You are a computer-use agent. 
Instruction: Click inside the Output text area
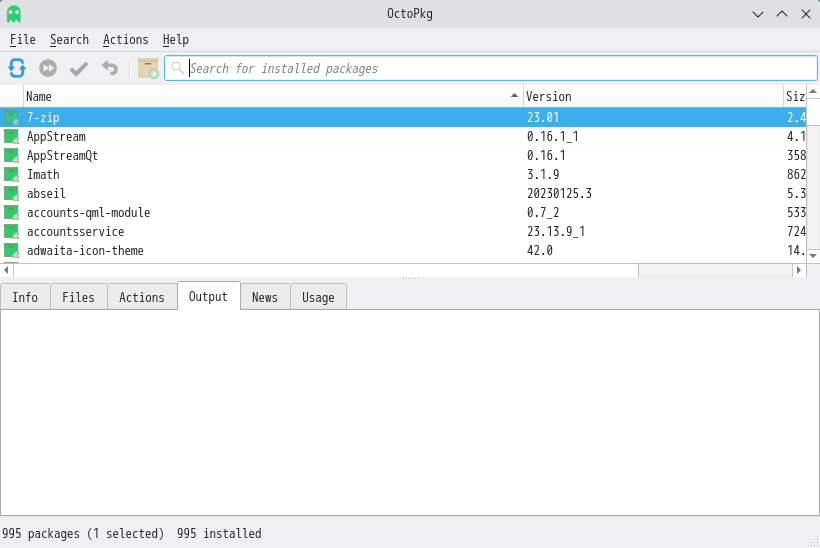click(409, 412)
